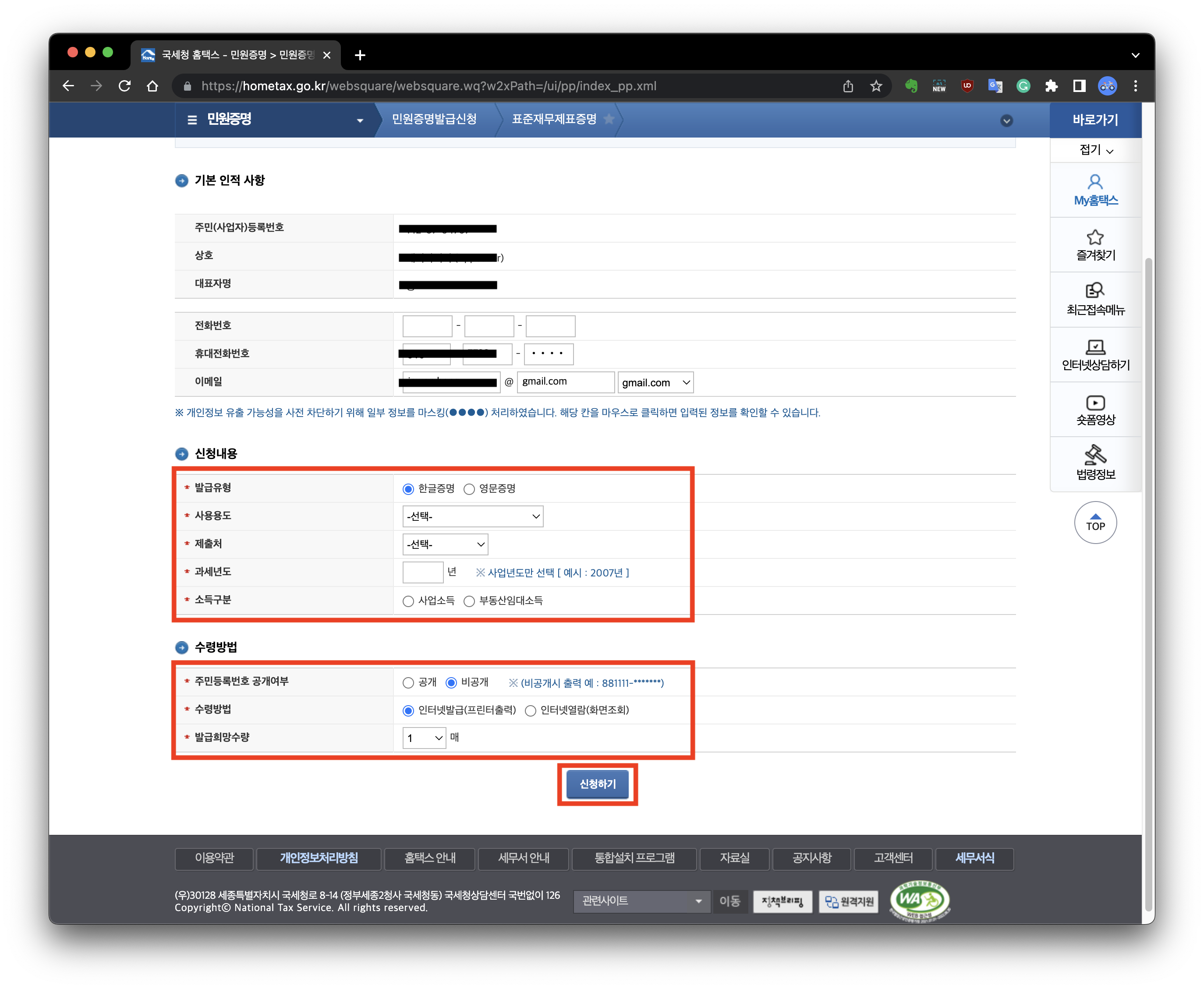Open the 제출처 dropdown
This screenshot has width=1204, height=989.
click(445, 544)
